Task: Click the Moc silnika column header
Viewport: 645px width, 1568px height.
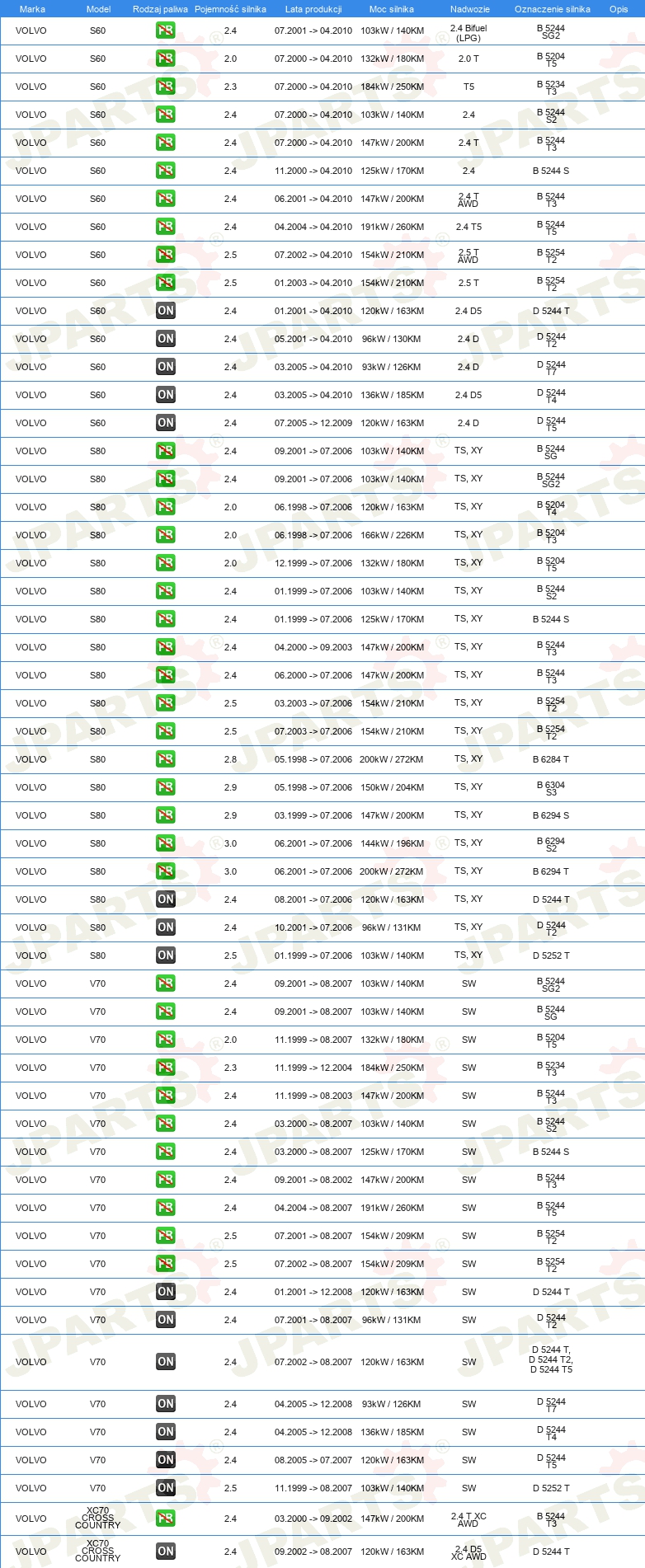Action: 392,9
